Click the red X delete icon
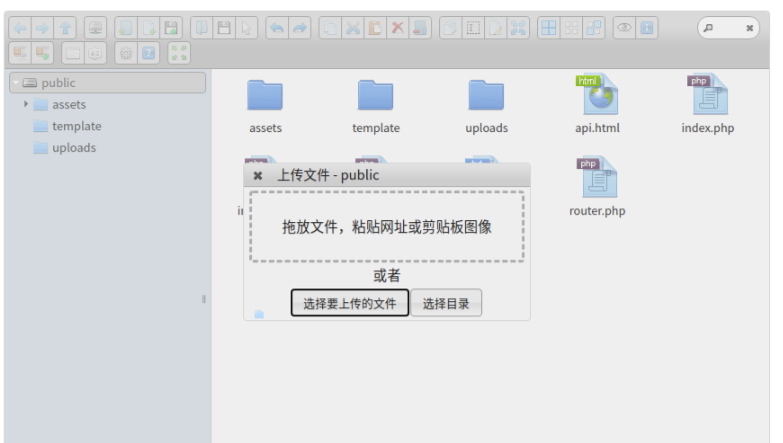 pos(397,28)
